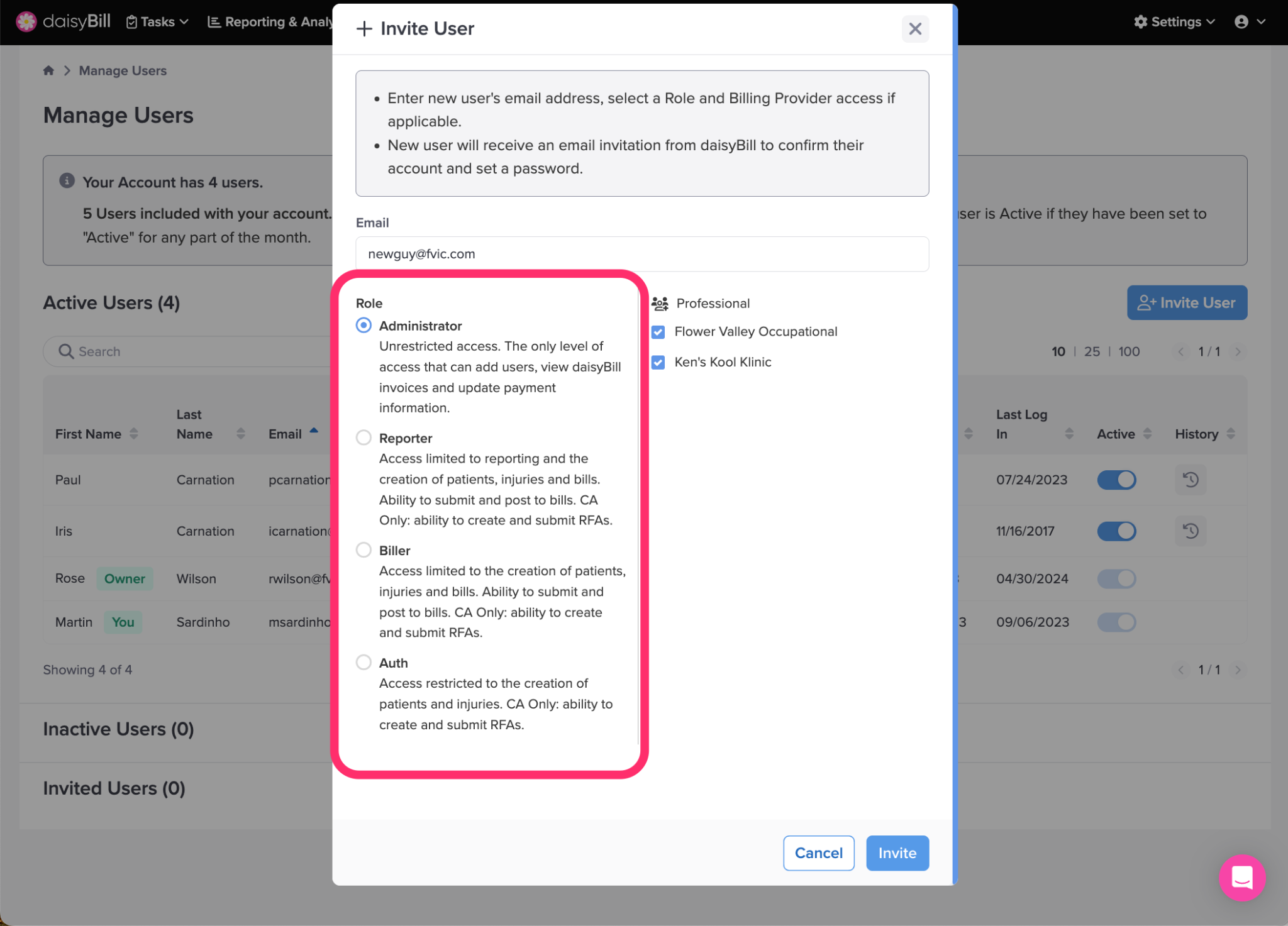Click the next page arrow above table
Viewport: 1288px width, 926px height.
click(1238, 351)
